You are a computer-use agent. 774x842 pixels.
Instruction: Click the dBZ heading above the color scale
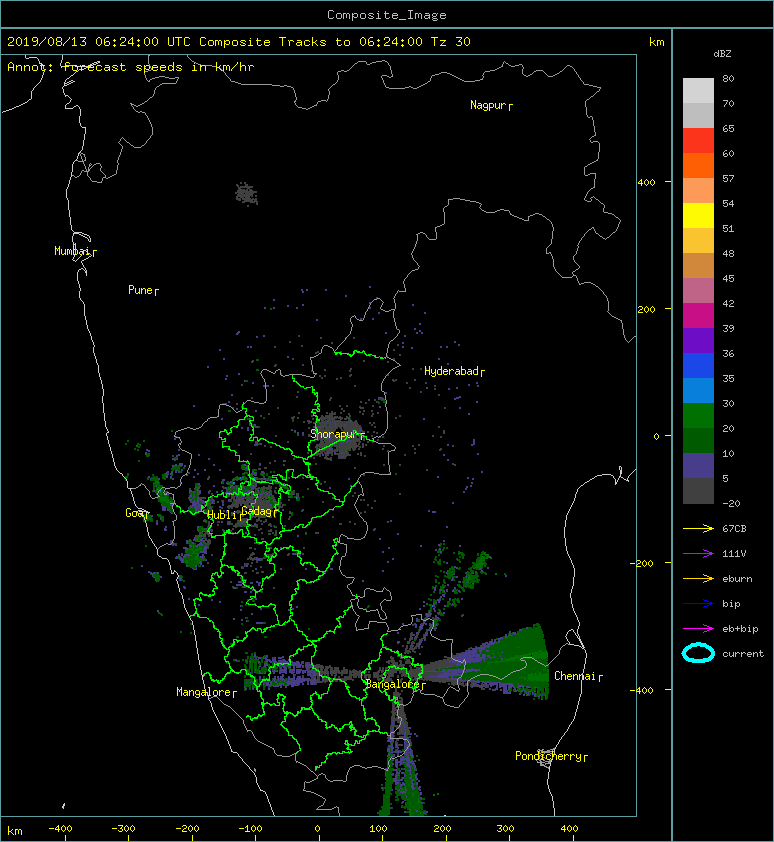click(x=722, y=54)
